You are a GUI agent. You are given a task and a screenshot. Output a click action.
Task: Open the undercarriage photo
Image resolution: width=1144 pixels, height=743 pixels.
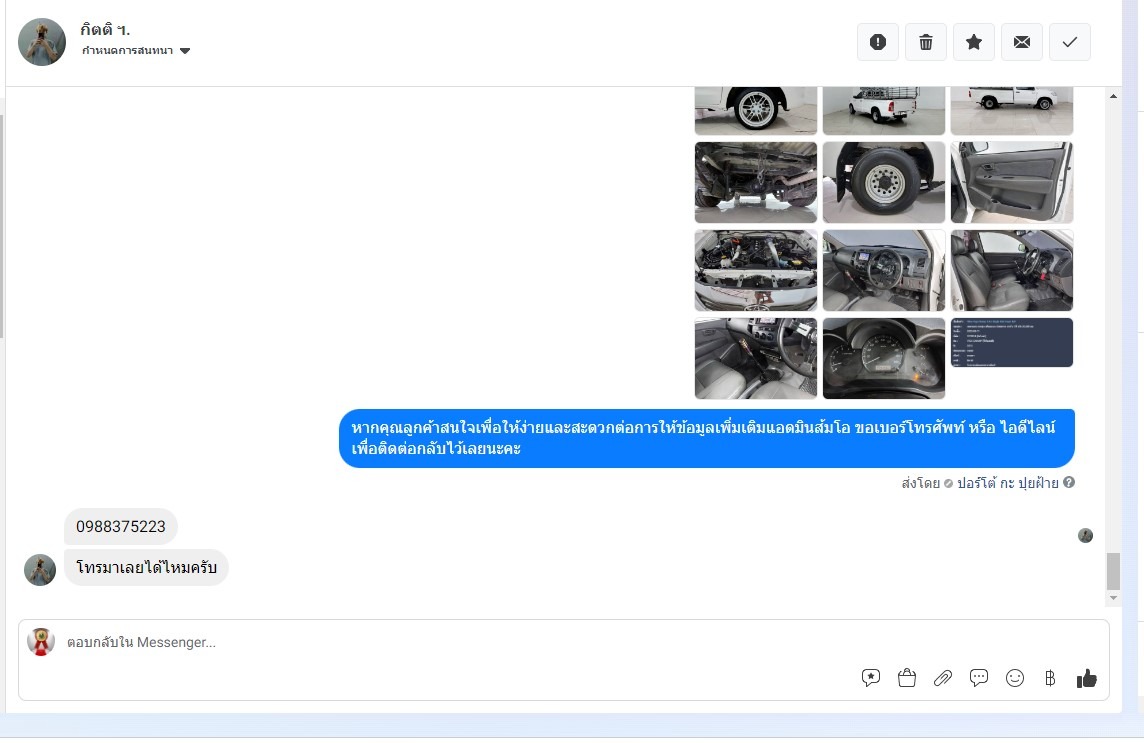pos(756,182)
